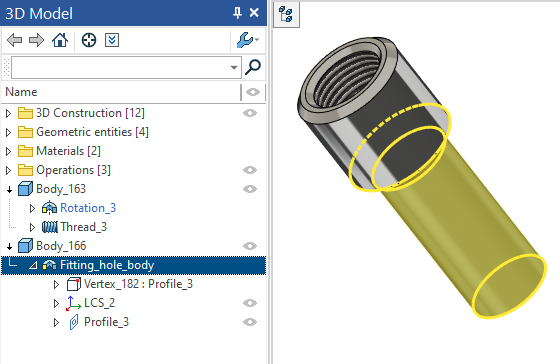The image size is (560, 364).
Task: Click the double-chevron expand-all icon
Action: click(112, 40)
